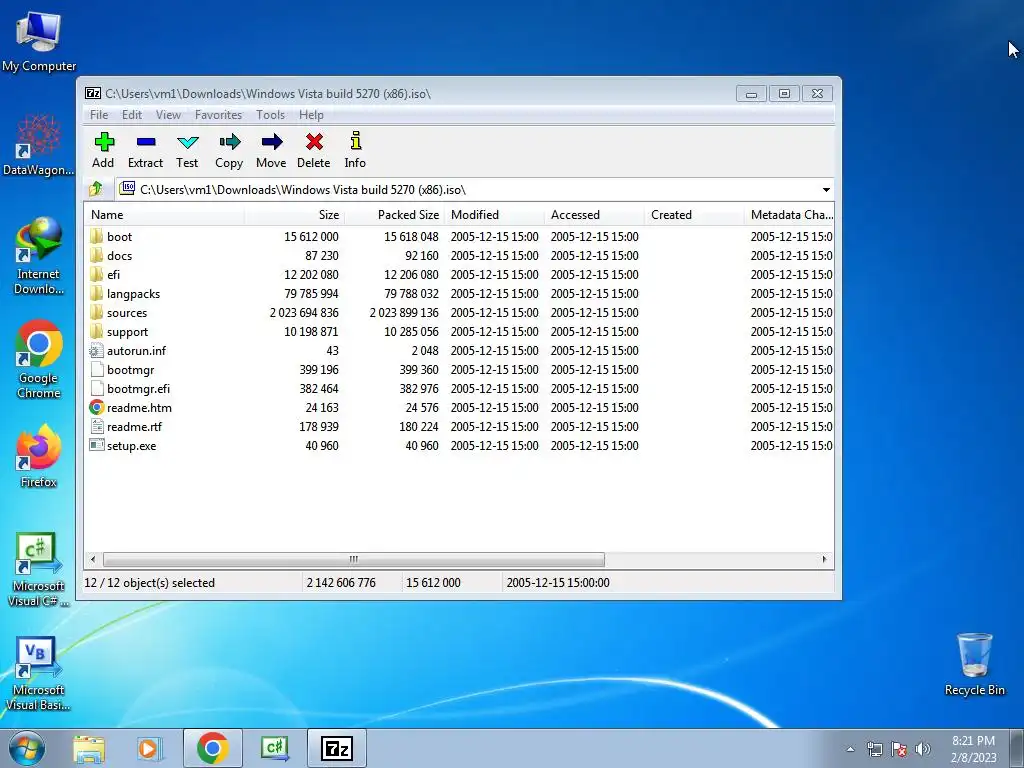Open Google Chrome desktop shortcut

tap(39, 359)
